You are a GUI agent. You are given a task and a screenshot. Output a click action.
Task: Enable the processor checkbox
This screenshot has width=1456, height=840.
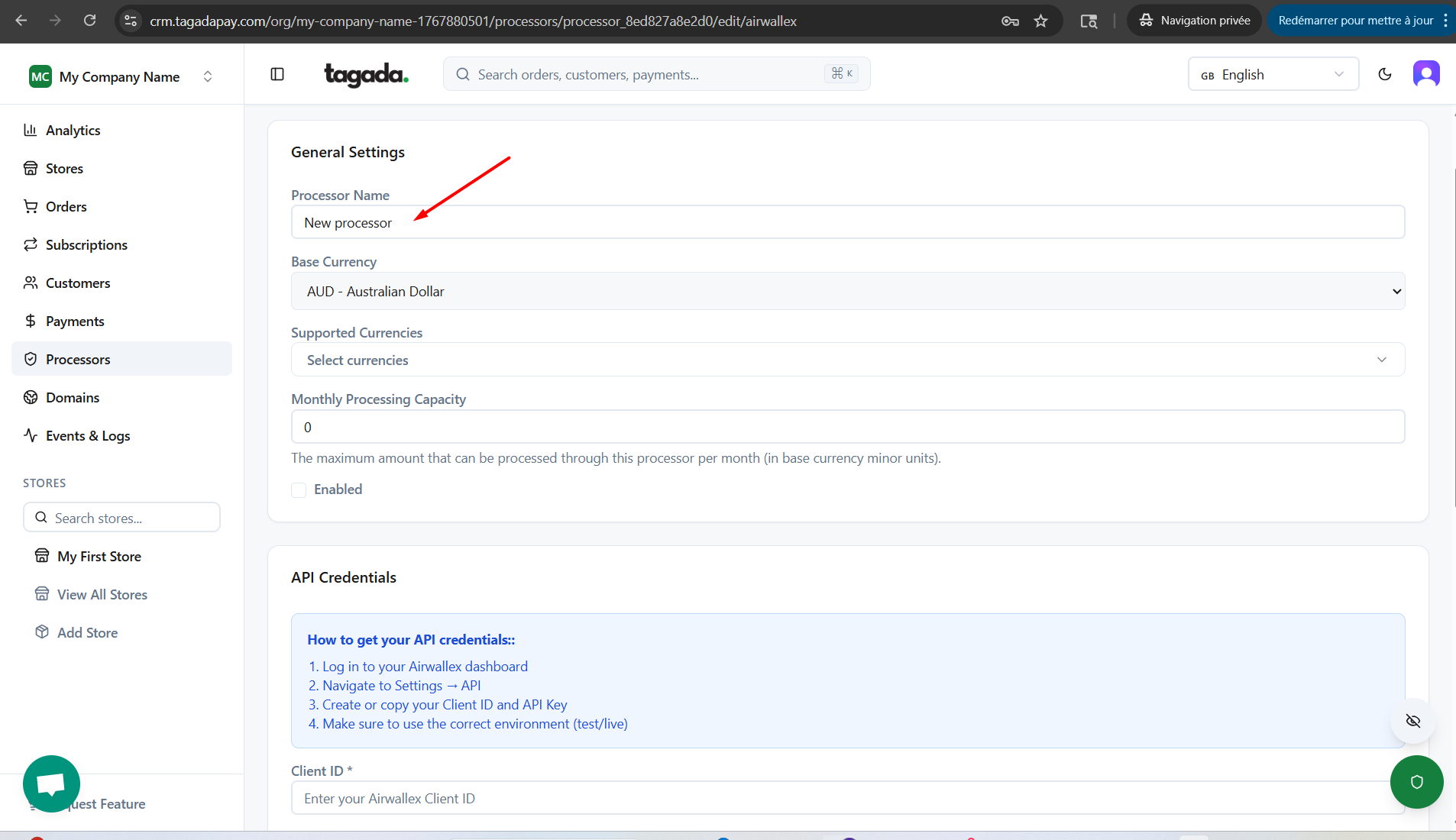299,489
